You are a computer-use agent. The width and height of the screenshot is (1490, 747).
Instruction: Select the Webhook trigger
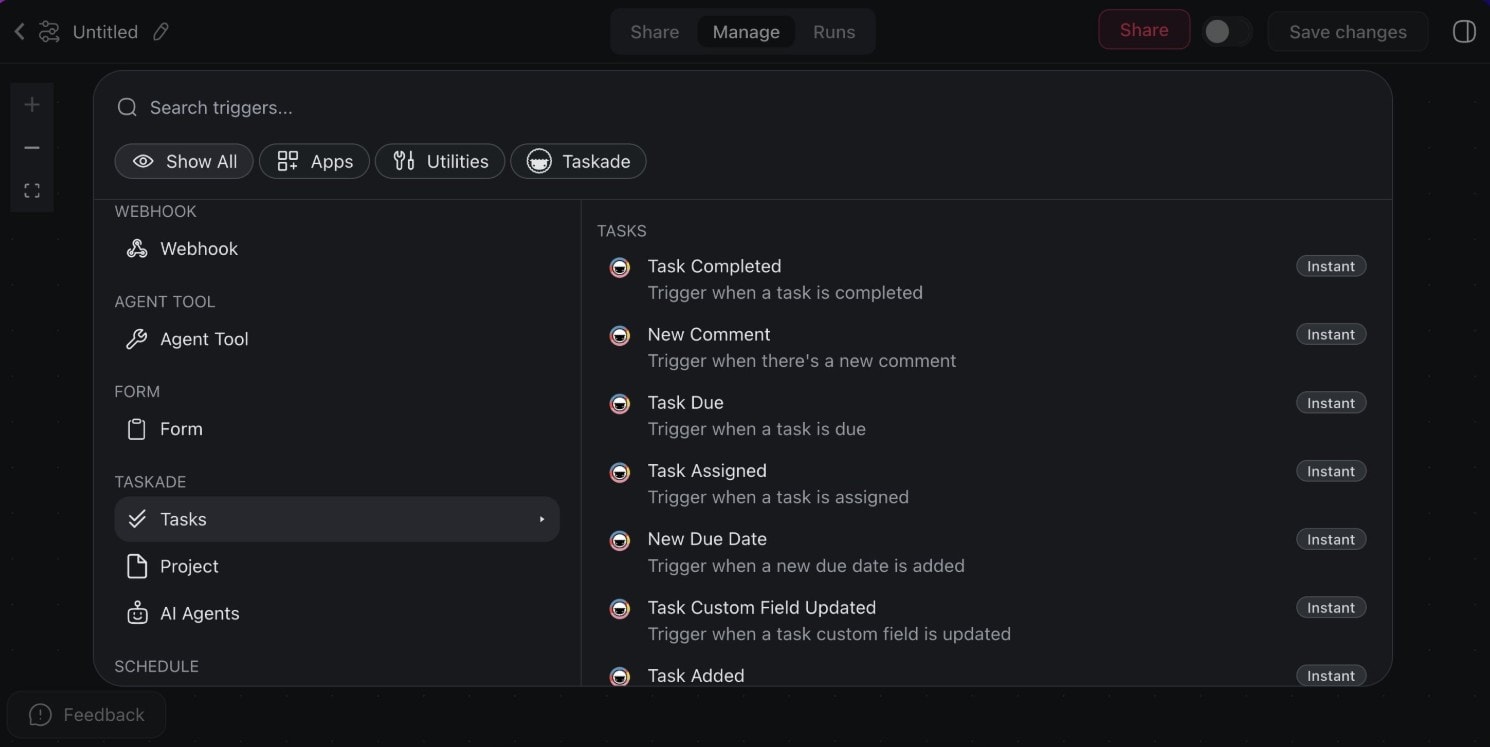[198, 249]
